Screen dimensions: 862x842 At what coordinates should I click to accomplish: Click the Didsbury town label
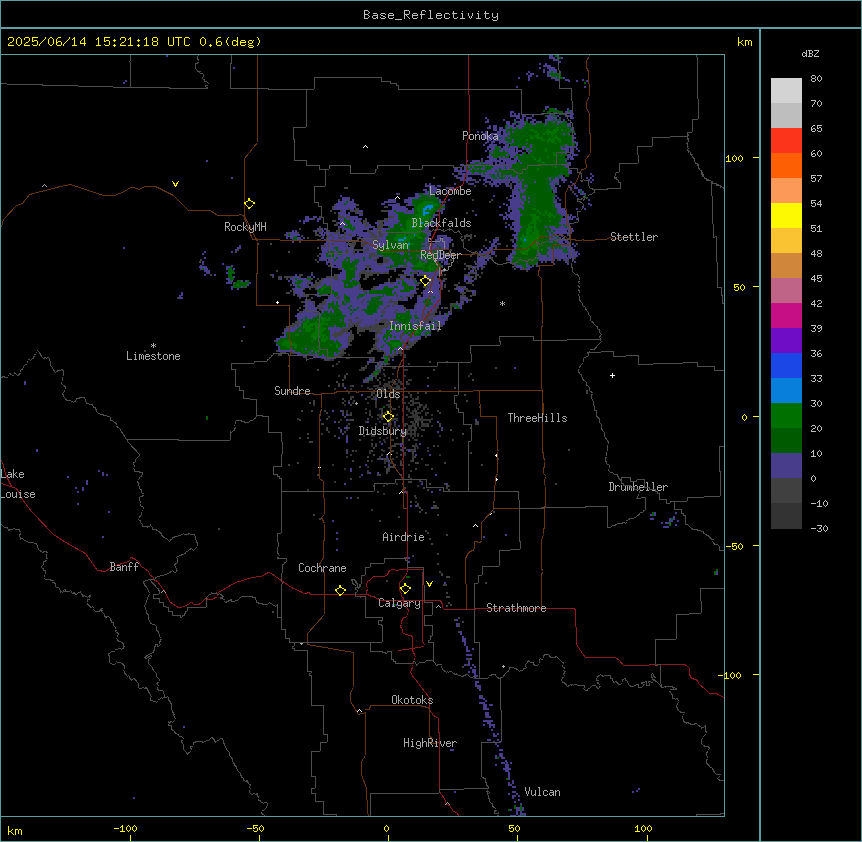tap(383, 431)
